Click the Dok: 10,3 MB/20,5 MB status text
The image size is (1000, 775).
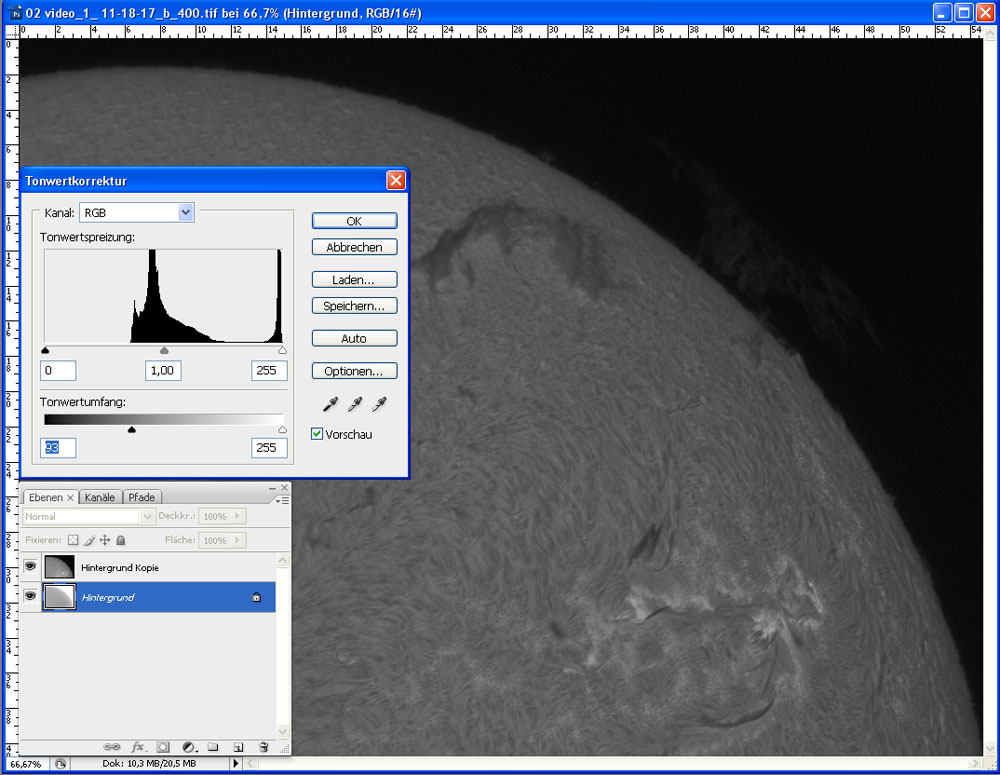(x=149, y=764)
